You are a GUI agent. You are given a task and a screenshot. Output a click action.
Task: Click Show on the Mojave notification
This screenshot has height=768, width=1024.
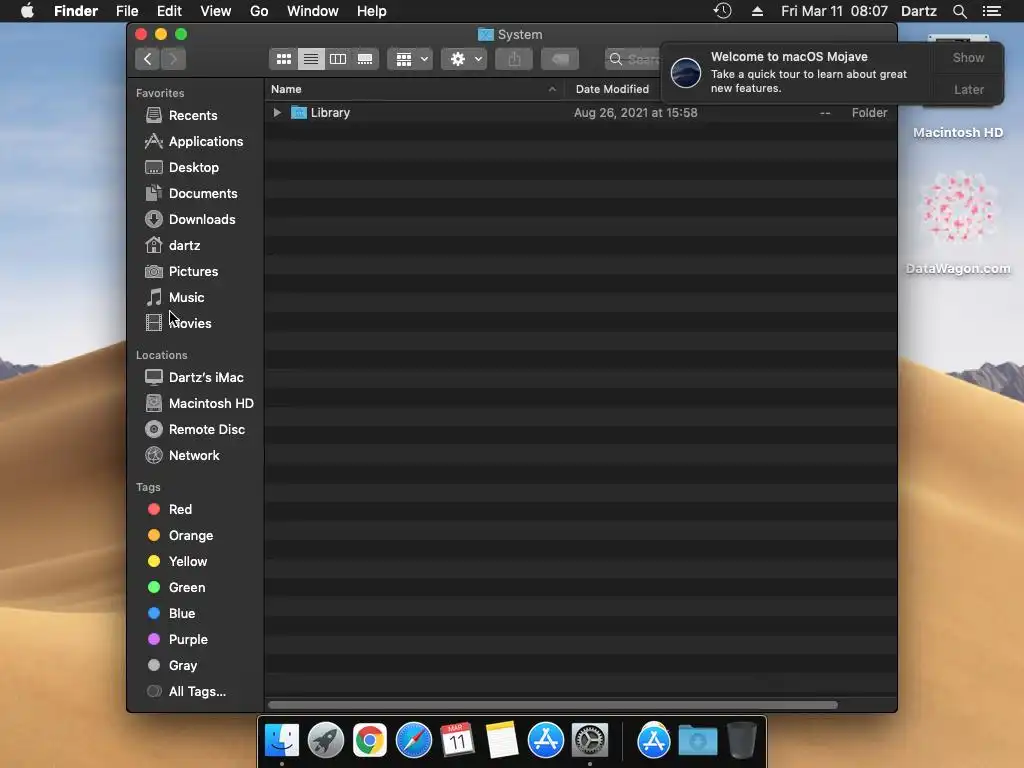968,57
